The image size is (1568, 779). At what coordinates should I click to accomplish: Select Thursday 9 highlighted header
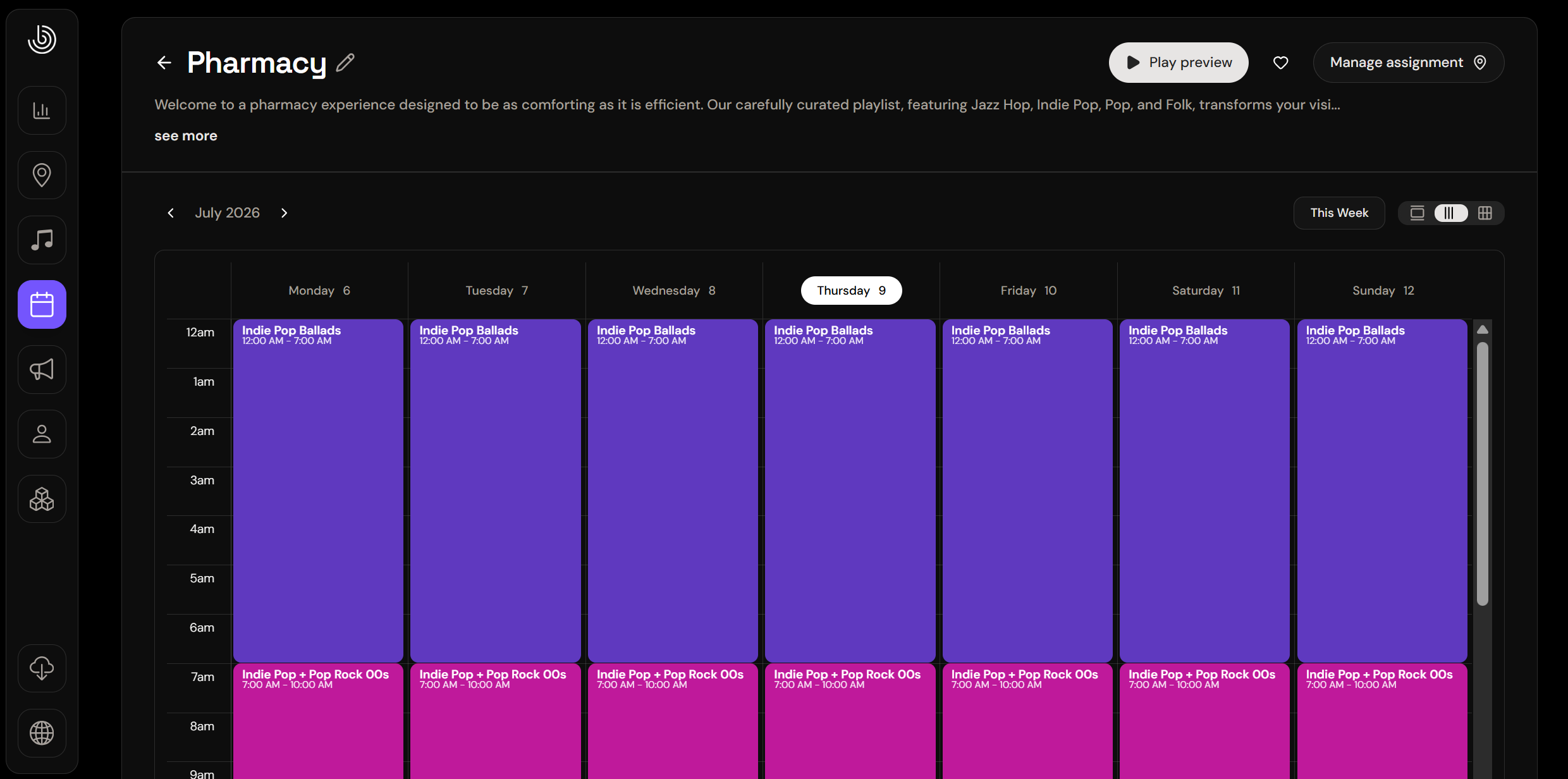(851, 291)
